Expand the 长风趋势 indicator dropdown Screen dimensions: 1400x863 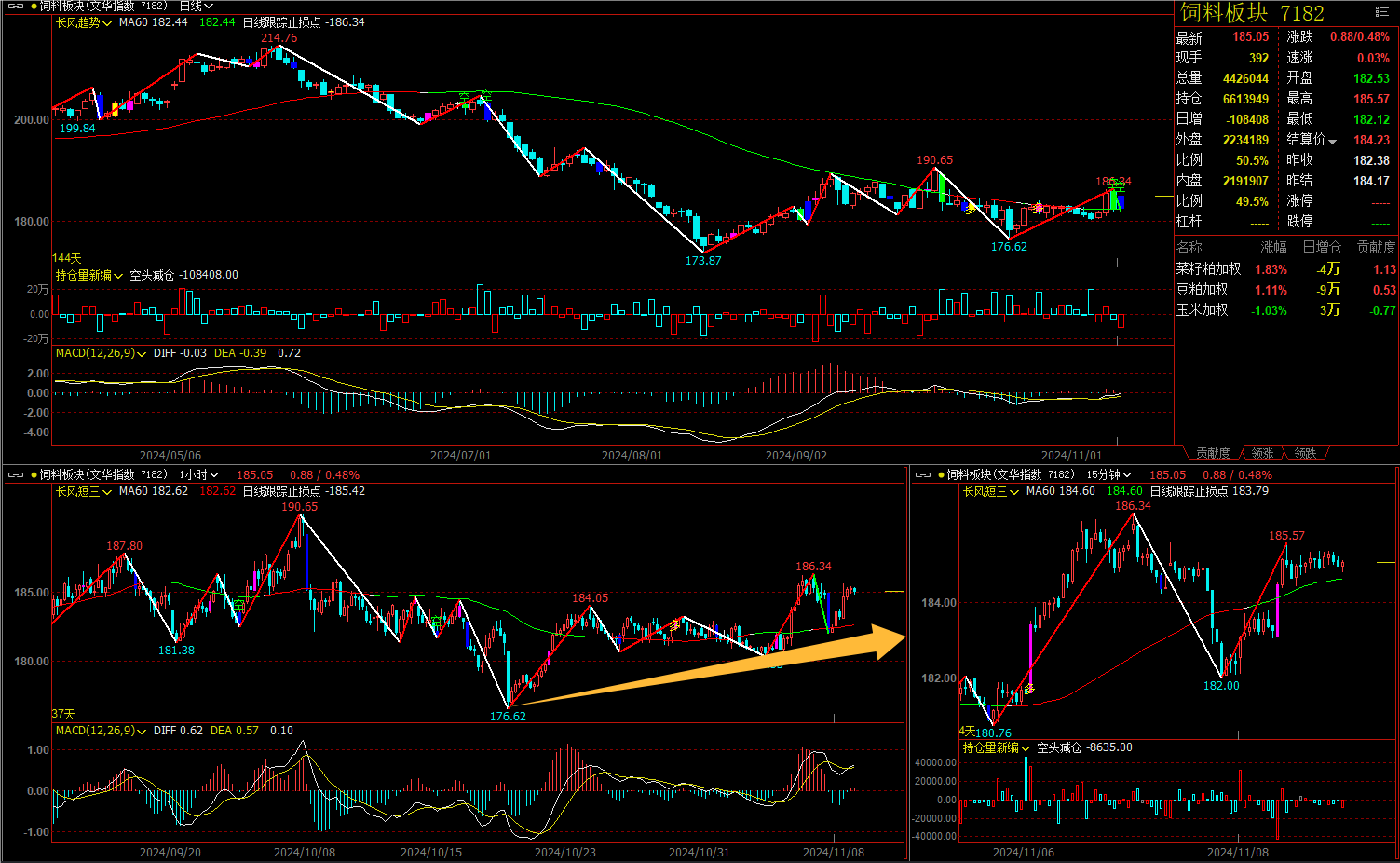(x=83, y=22)
